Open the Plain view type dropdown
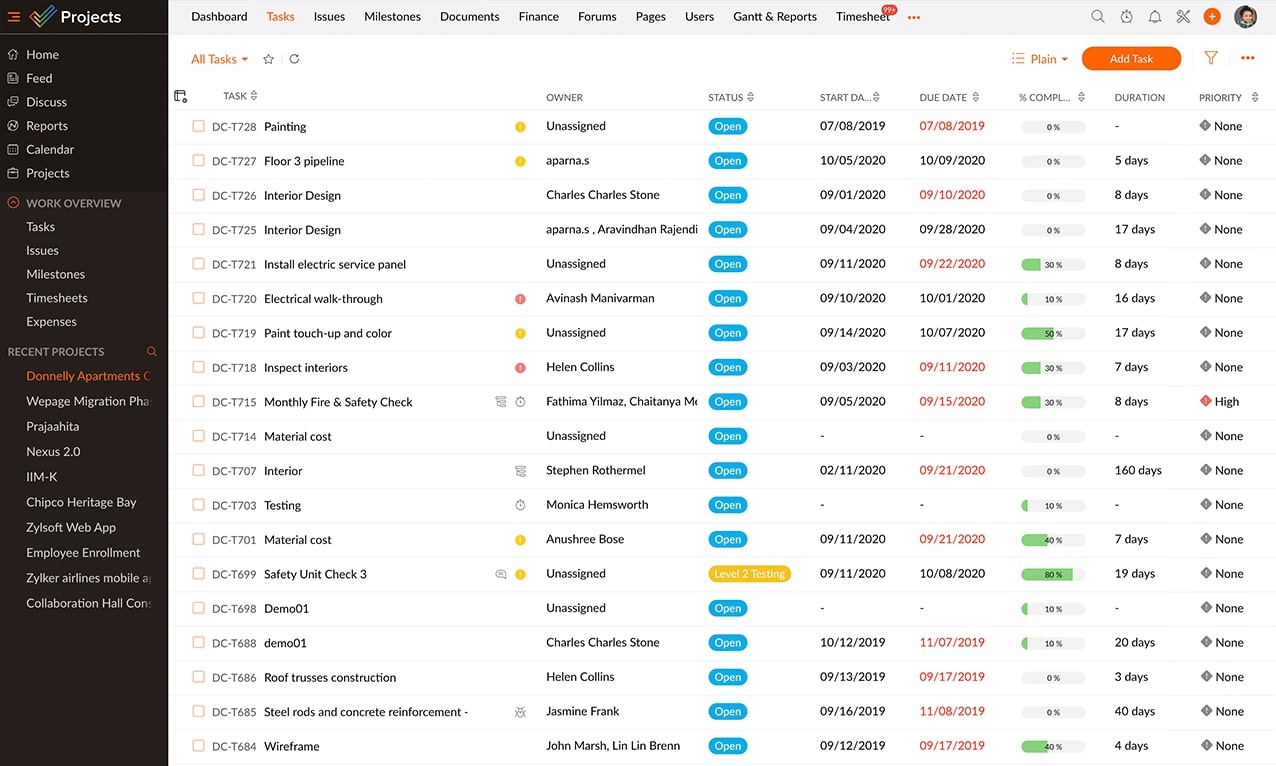 [x=1040, y=59]
